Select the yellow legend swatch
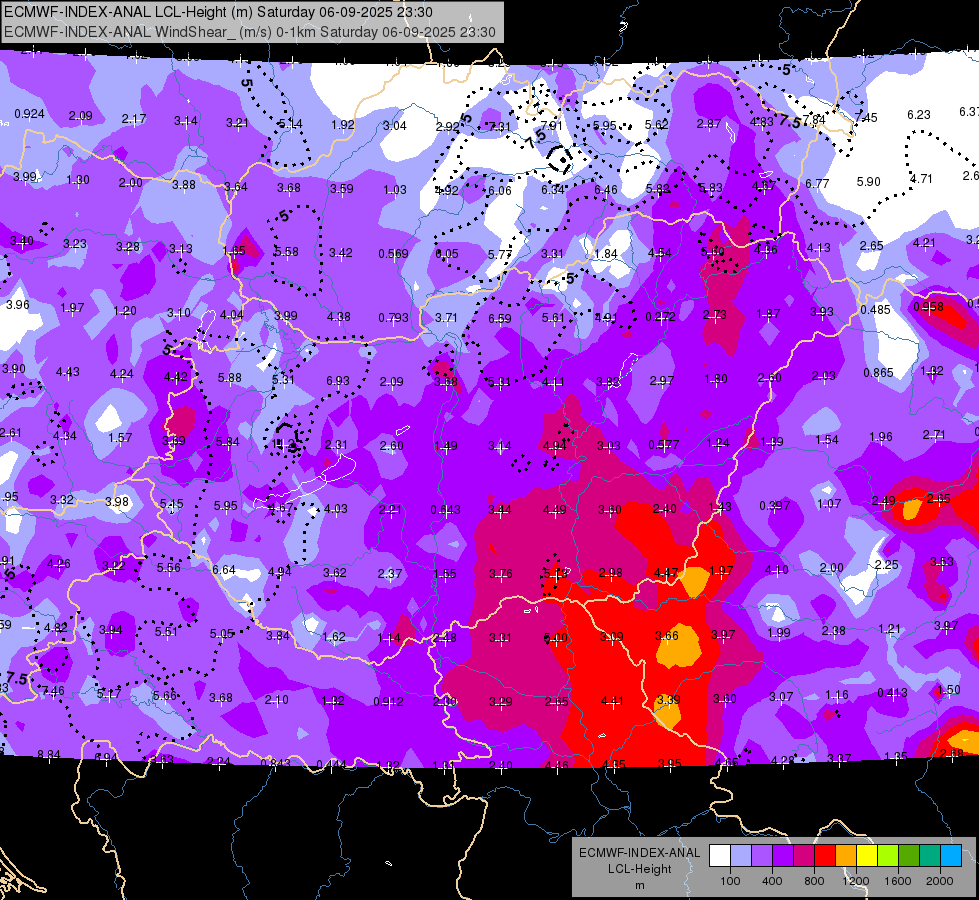Viewport: 979px width, 900px height. pyautogui.click(x=867, y=856)
